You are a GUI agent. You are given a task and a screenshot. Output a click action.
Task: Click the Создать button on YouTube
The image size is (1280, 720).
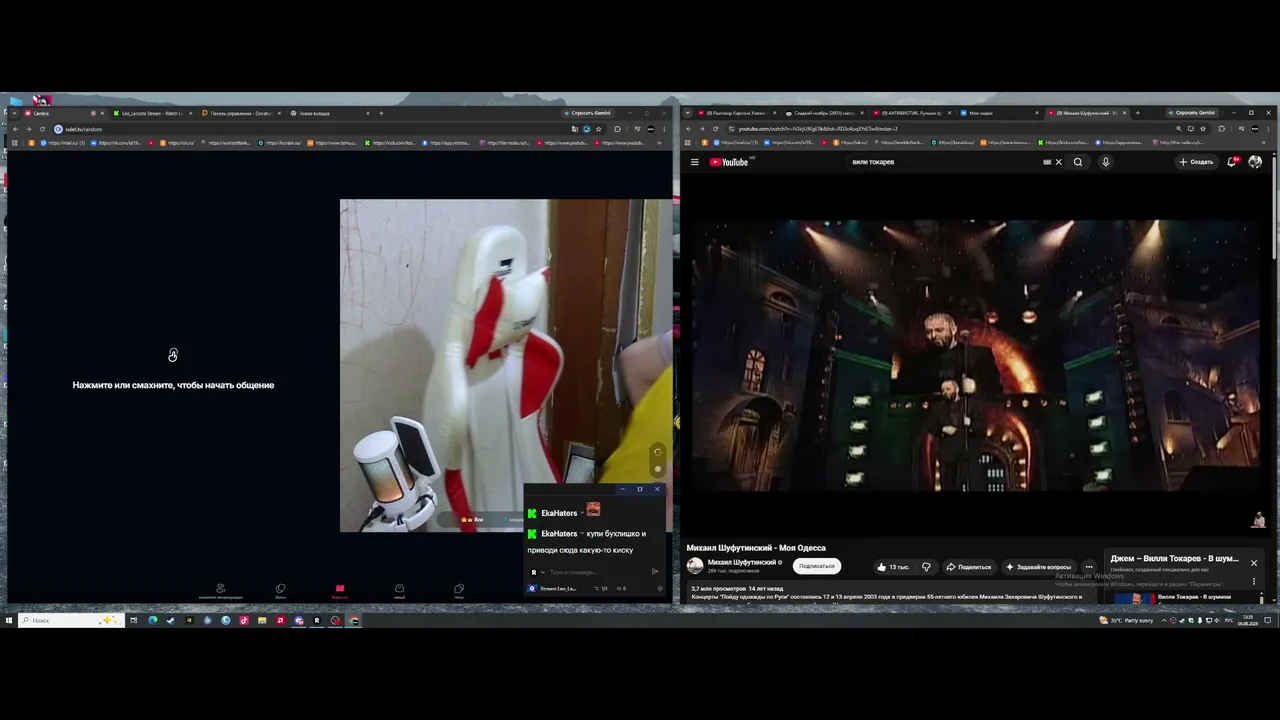tap(1196, 162)
